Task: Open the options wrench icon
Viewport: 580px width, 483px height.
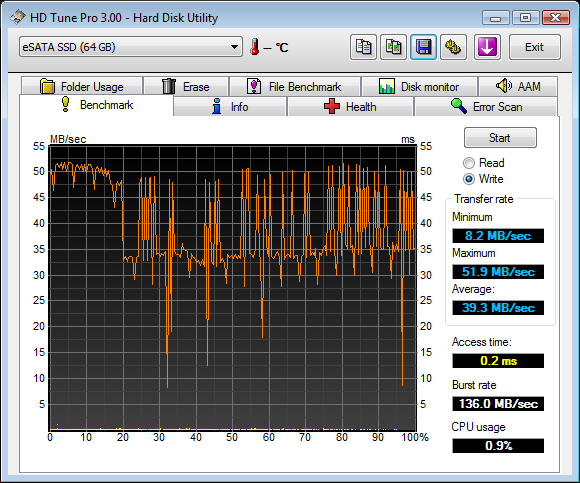Action: (x=453, y=47)
